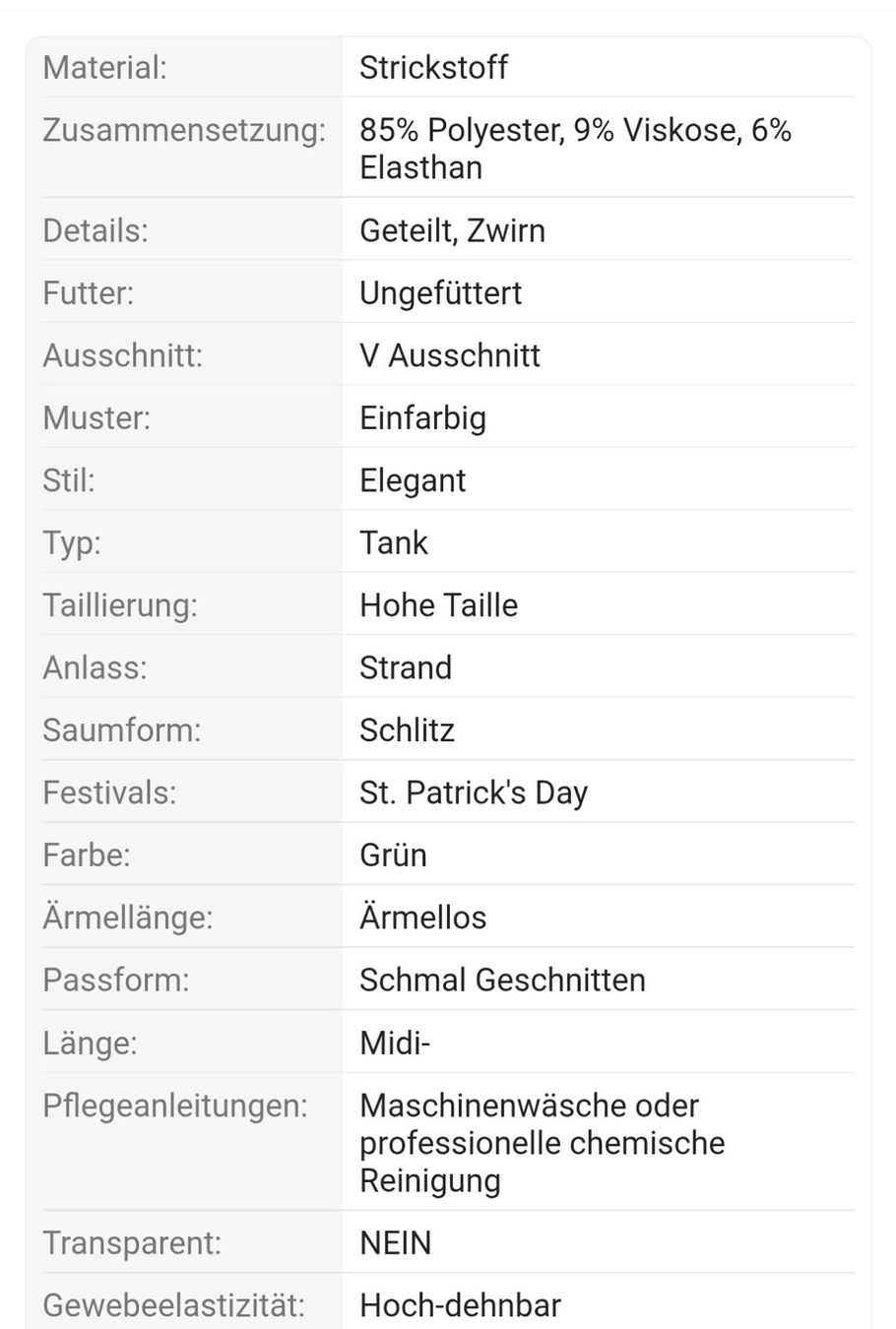Screen dimensions: 896x1329
Task: Tap the Pflegeanleitungen label
Action: (x=175, y=1106)
